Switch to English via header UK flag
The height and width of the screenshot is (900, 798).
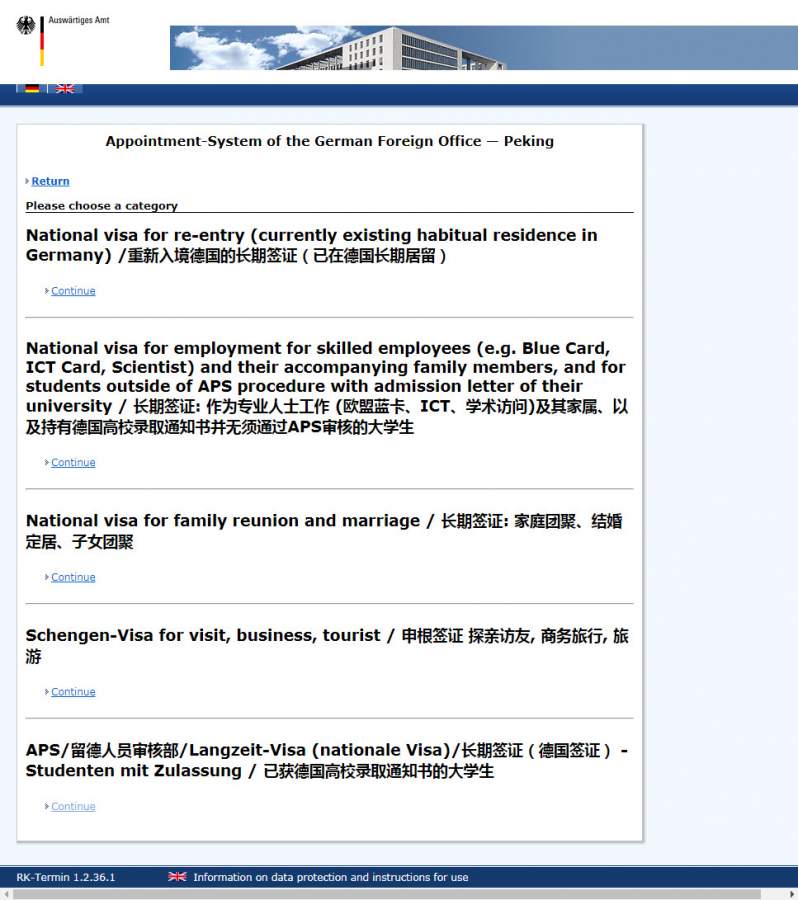(65, 88)
